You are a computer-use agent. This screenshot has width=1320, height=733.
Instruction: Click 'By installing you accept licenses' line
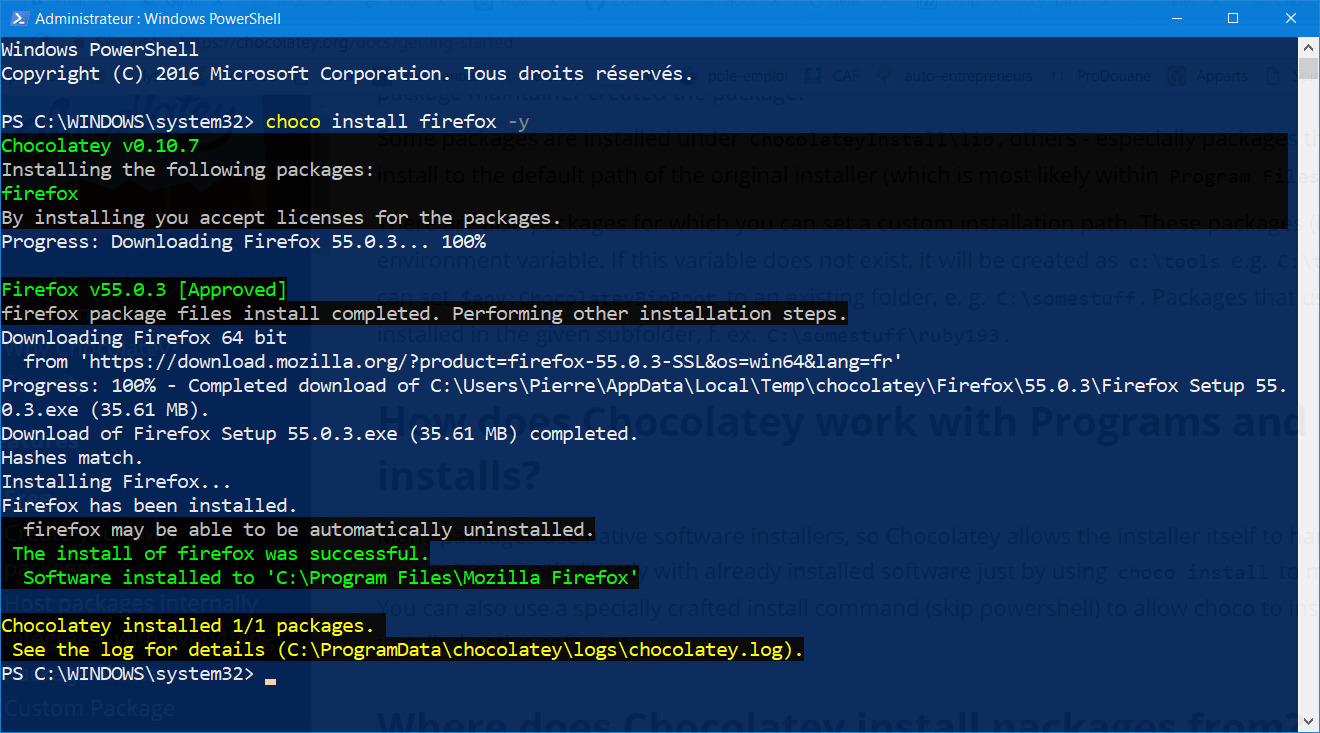tap(281, 218)
